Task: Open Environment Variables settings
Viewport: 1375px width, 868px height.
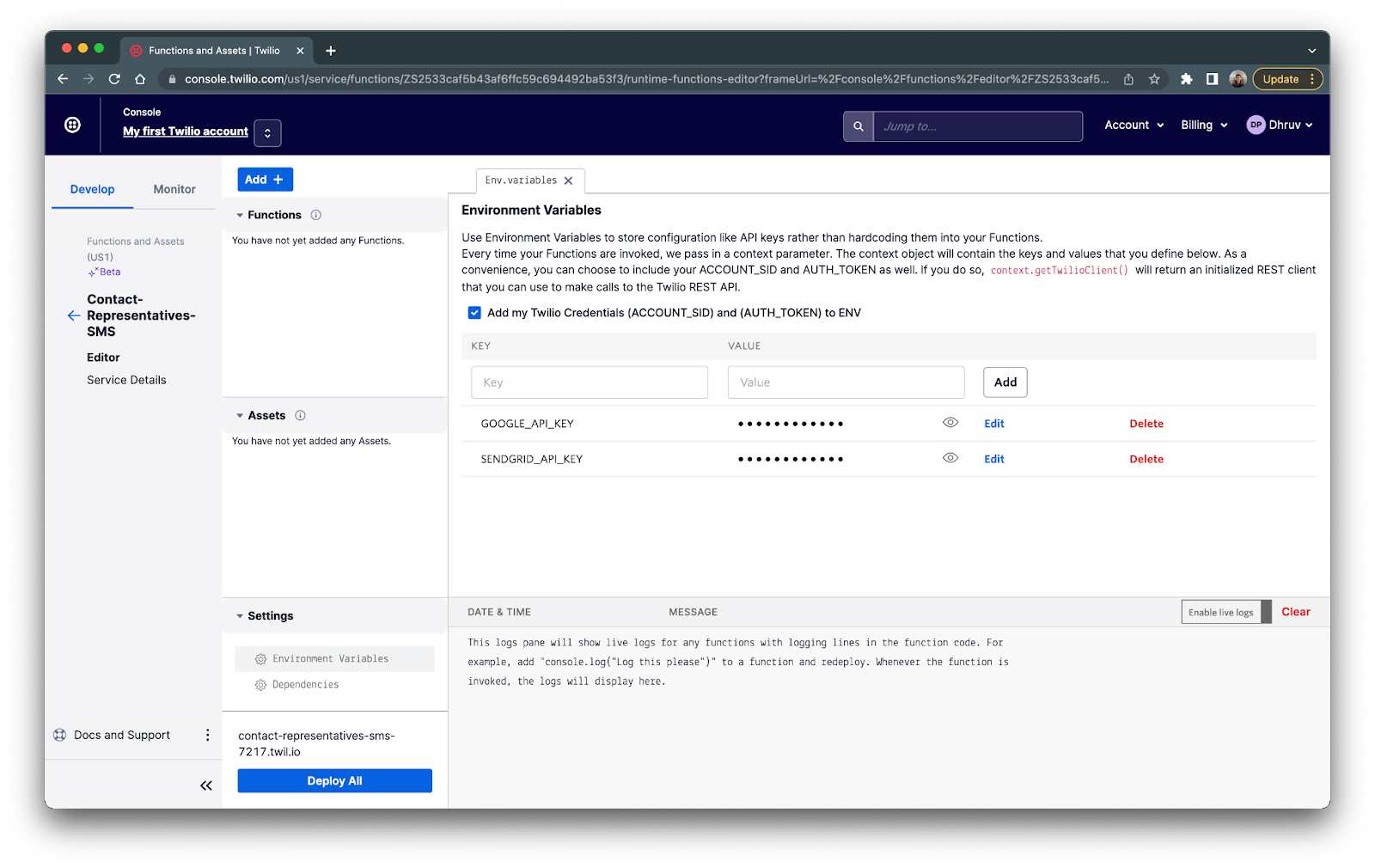Action: tap(334, 659)
